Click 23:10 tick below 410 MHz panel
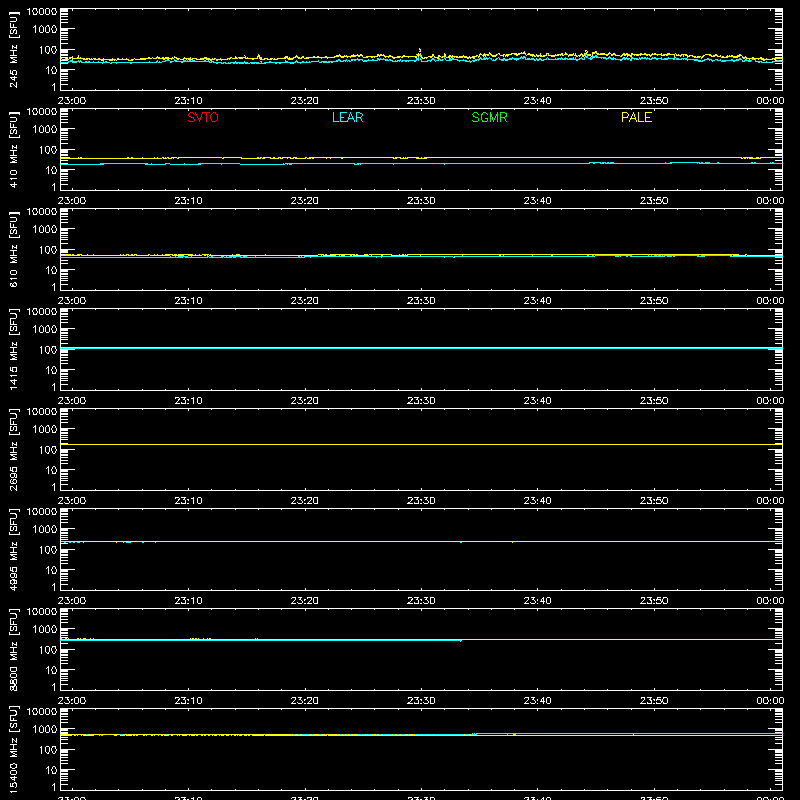The width and height of the screenshot is (800, 800). coord(188,201)
